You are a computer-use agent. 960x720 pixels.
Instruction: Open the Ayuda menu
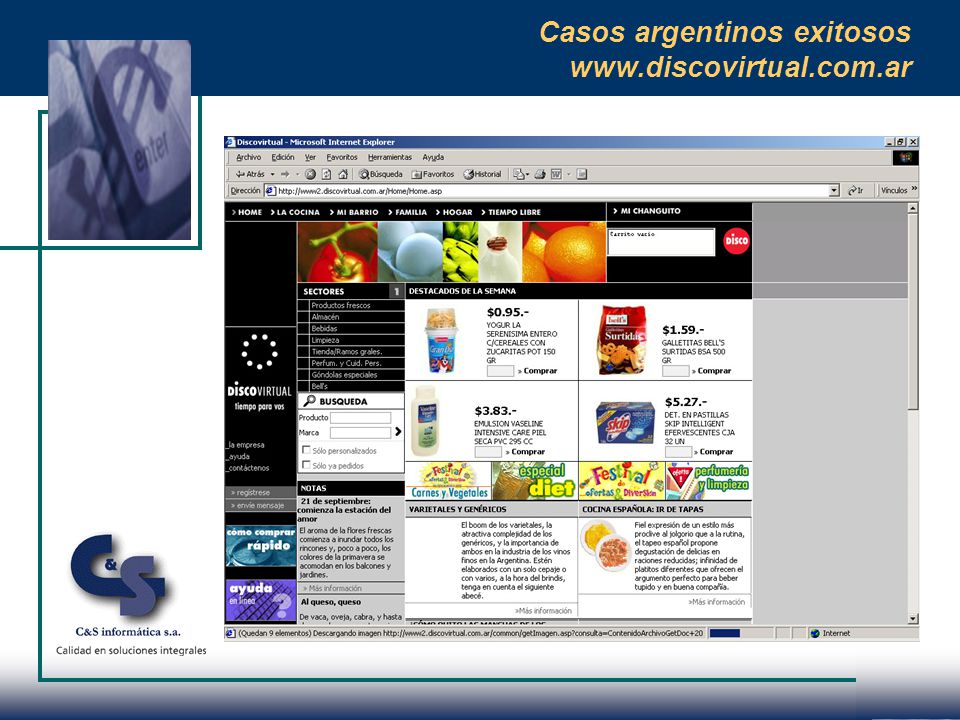pos(433,157)
